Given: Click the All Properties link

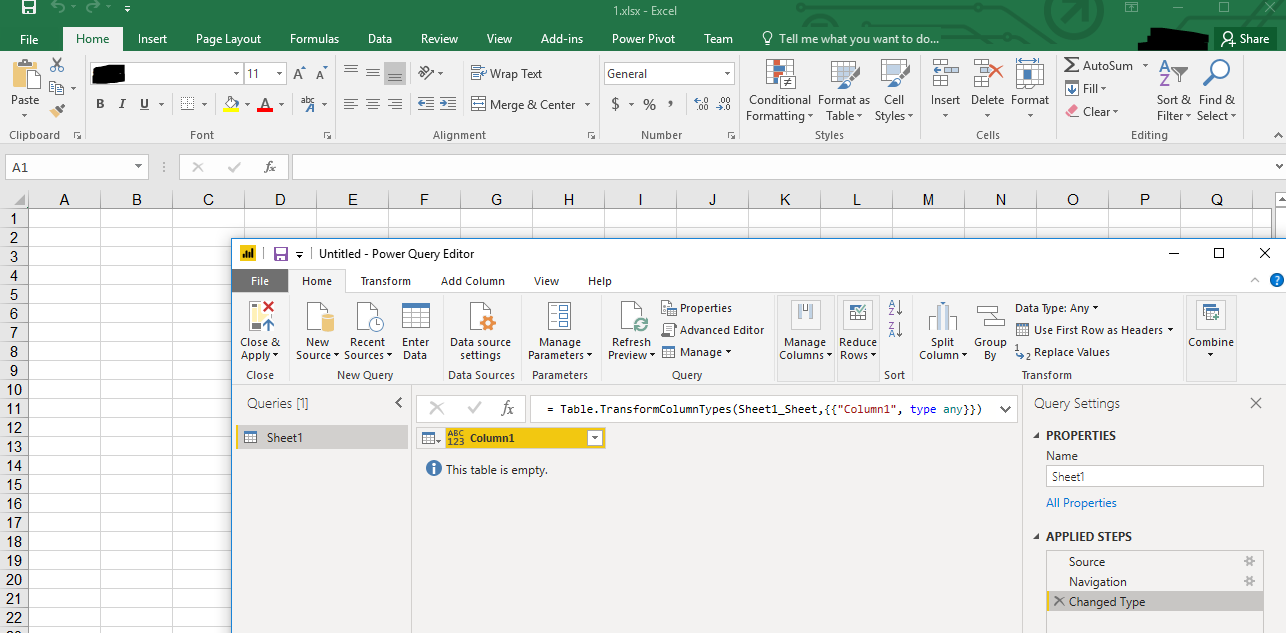Looking at the screenshot, I should (x=1081, y=503).
